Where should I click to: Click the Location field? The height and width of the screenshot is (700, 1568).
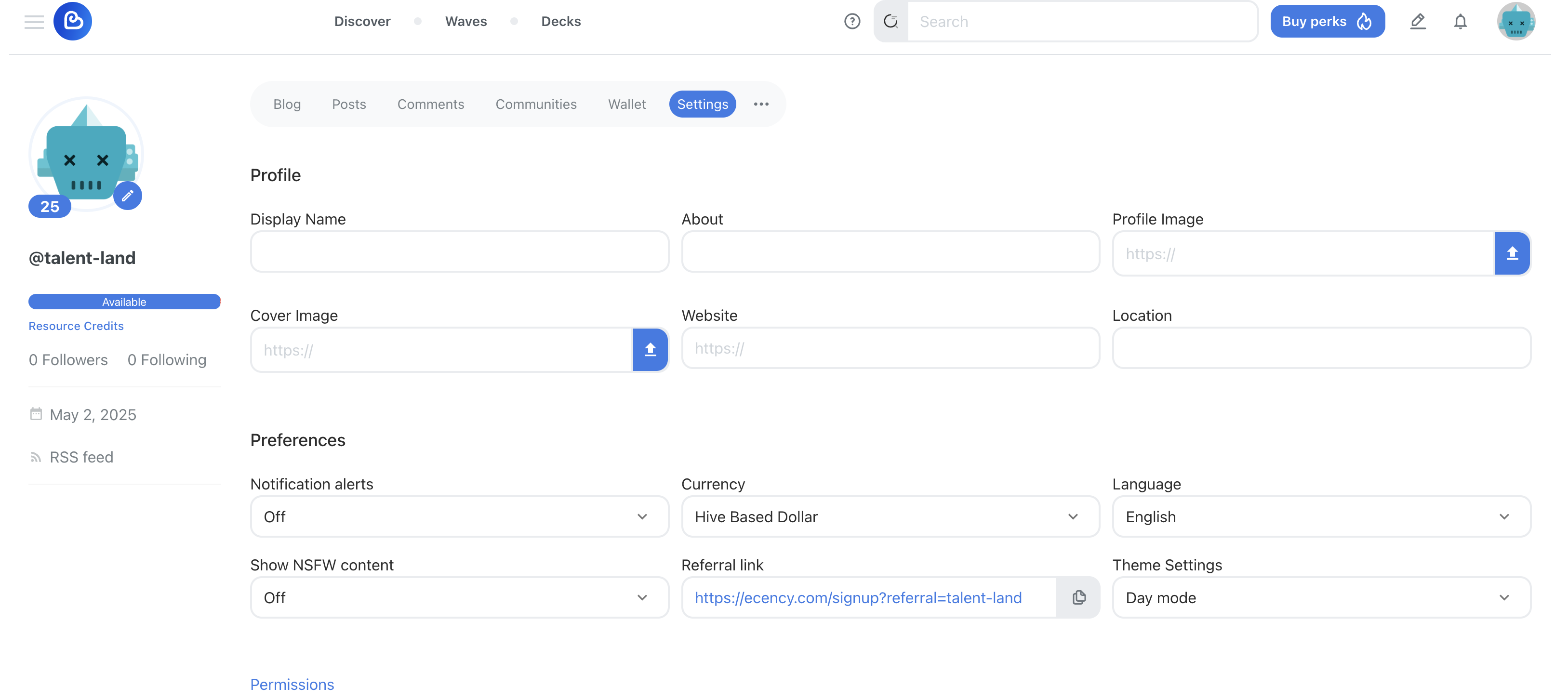coord(1321,347)
